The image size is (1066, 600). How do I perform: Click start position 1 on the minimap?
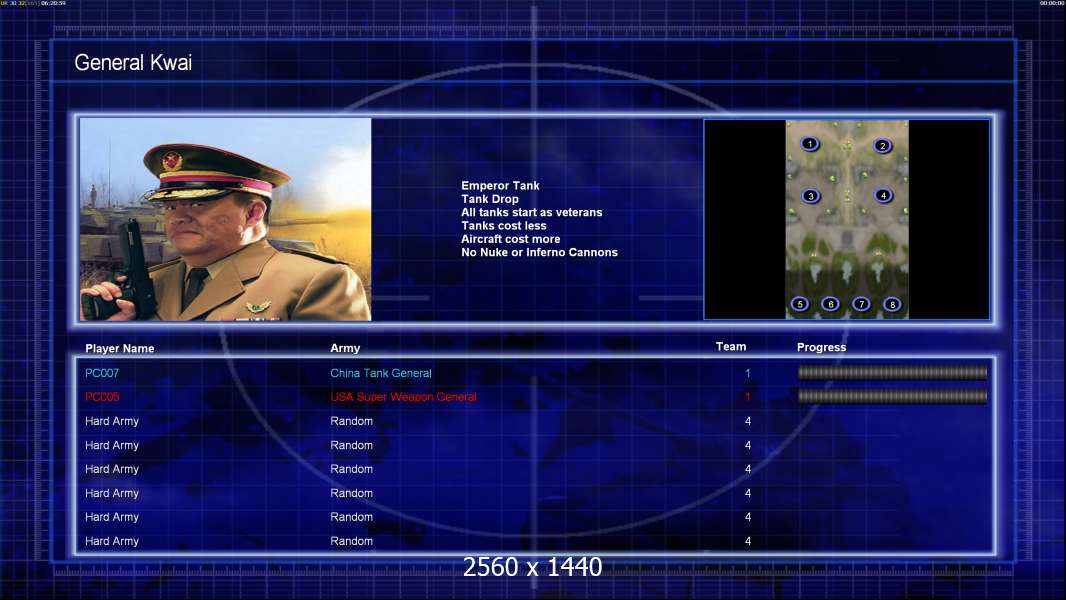tap(810, 144)
